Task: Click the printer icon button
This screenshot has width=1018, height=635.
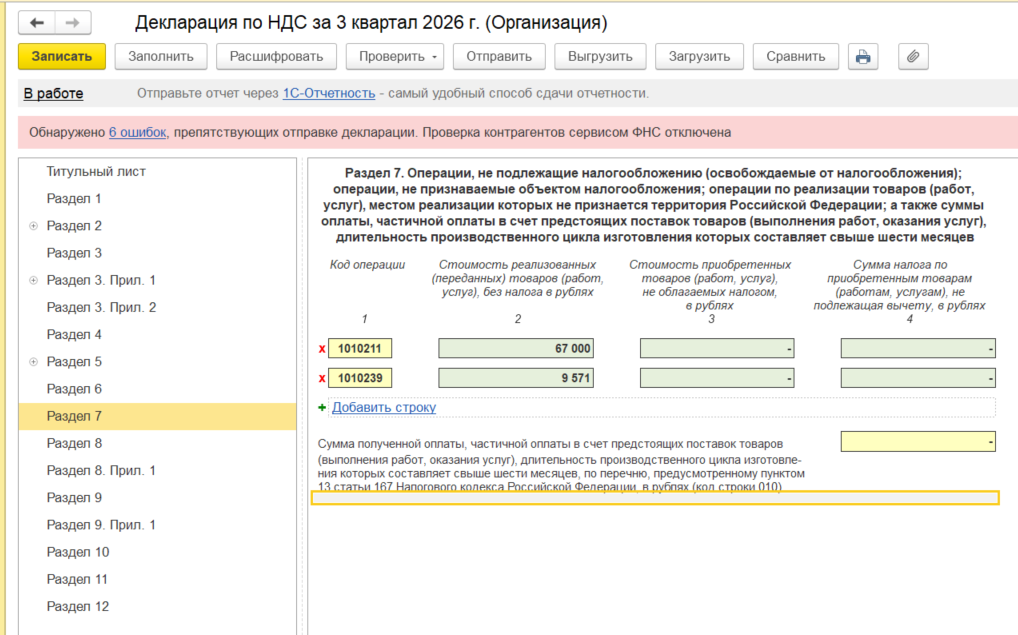Action: (863, 56)
